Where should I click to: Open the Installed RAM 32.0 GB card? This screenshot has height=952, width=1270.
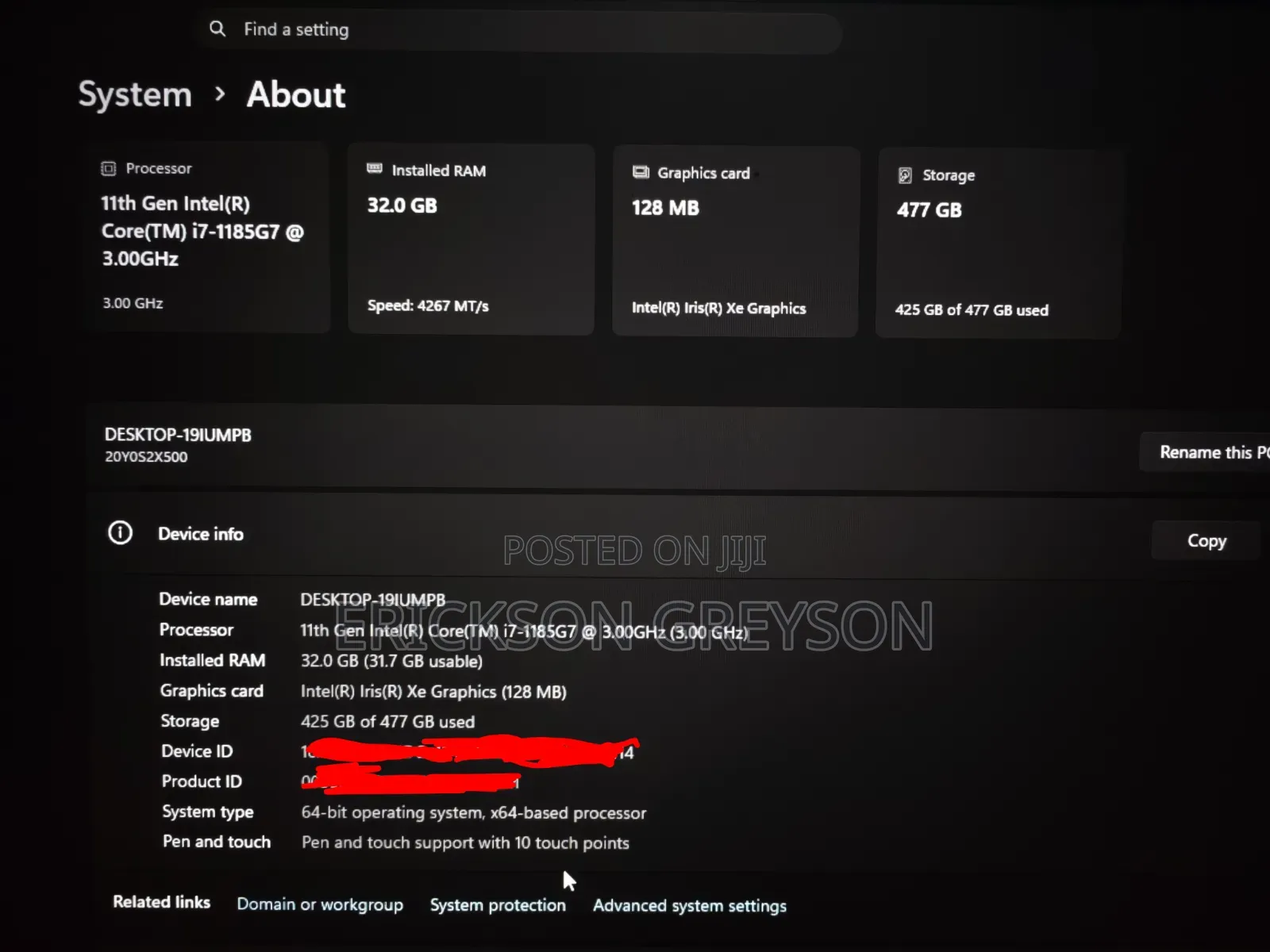point(471,240)
